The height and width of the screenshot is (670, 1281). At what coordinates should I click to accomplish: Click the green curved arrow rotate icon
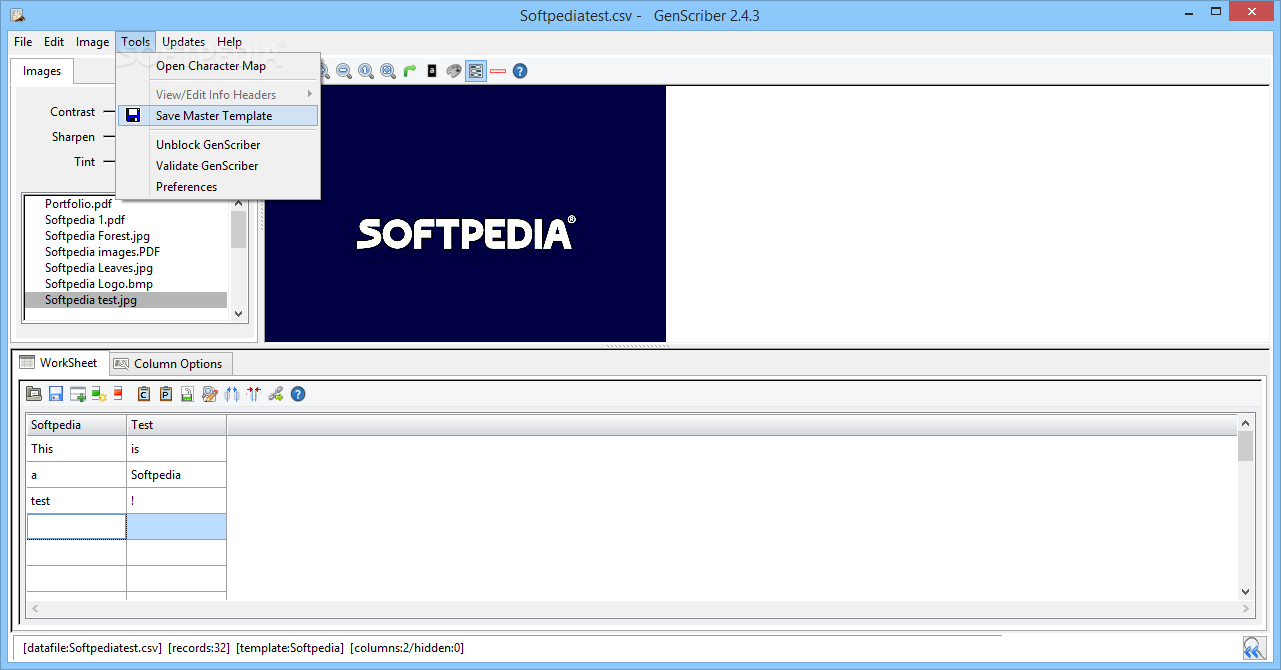tap(410, 71)
